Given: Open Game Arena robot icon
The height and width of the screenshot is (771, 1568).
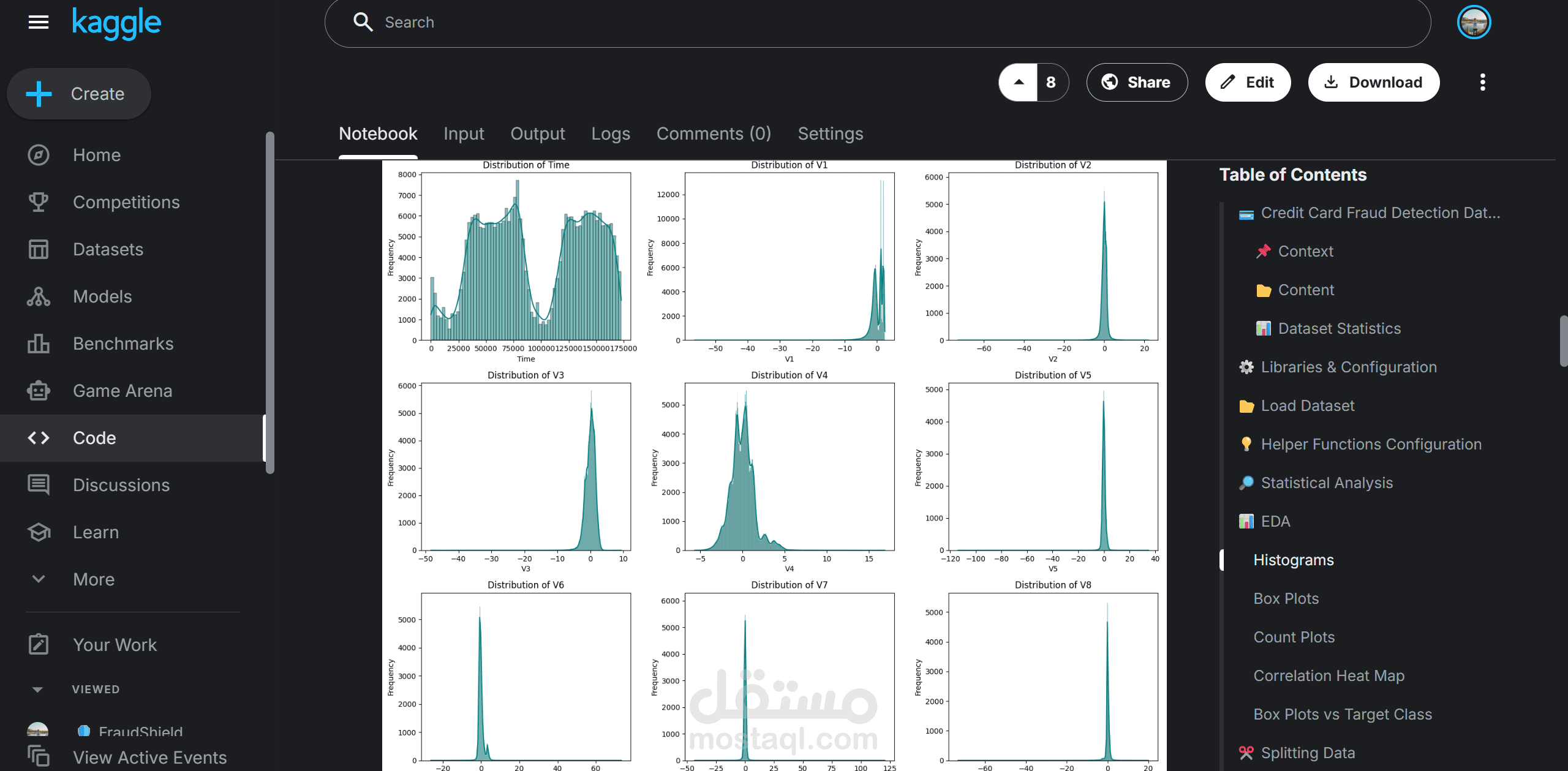Looking at the screenshot, I should pos(39,391).
